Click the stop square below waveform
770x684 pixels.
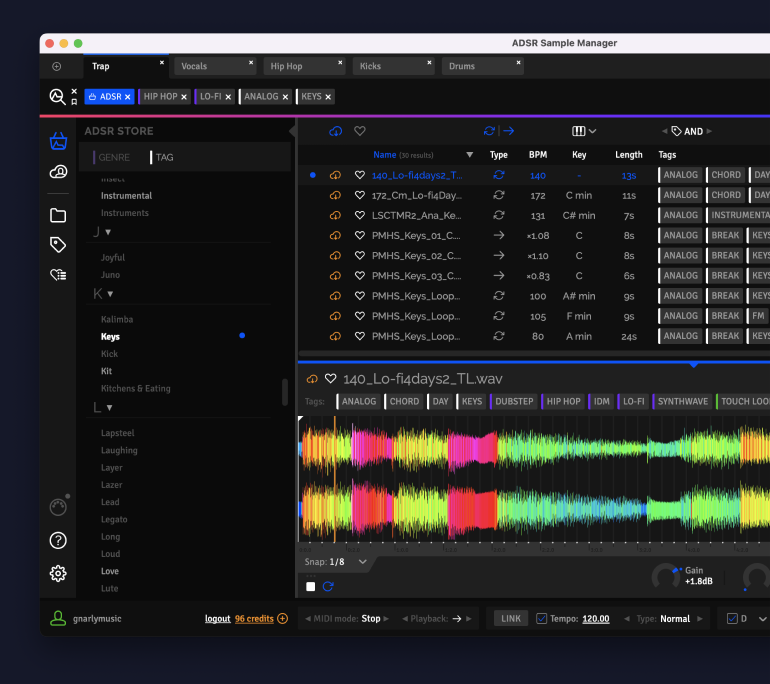(311, 587)
